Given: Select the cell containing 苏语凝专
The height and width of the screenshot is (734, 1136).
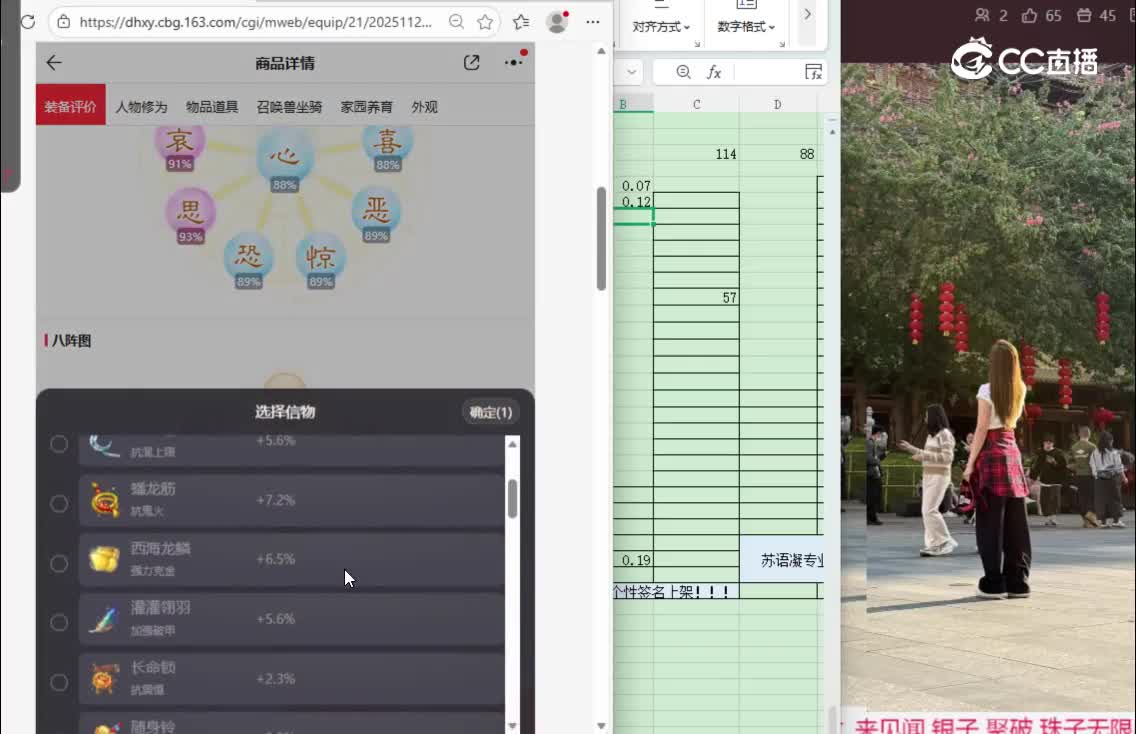Looking at the screenshot, I should (x=782, y=559).
